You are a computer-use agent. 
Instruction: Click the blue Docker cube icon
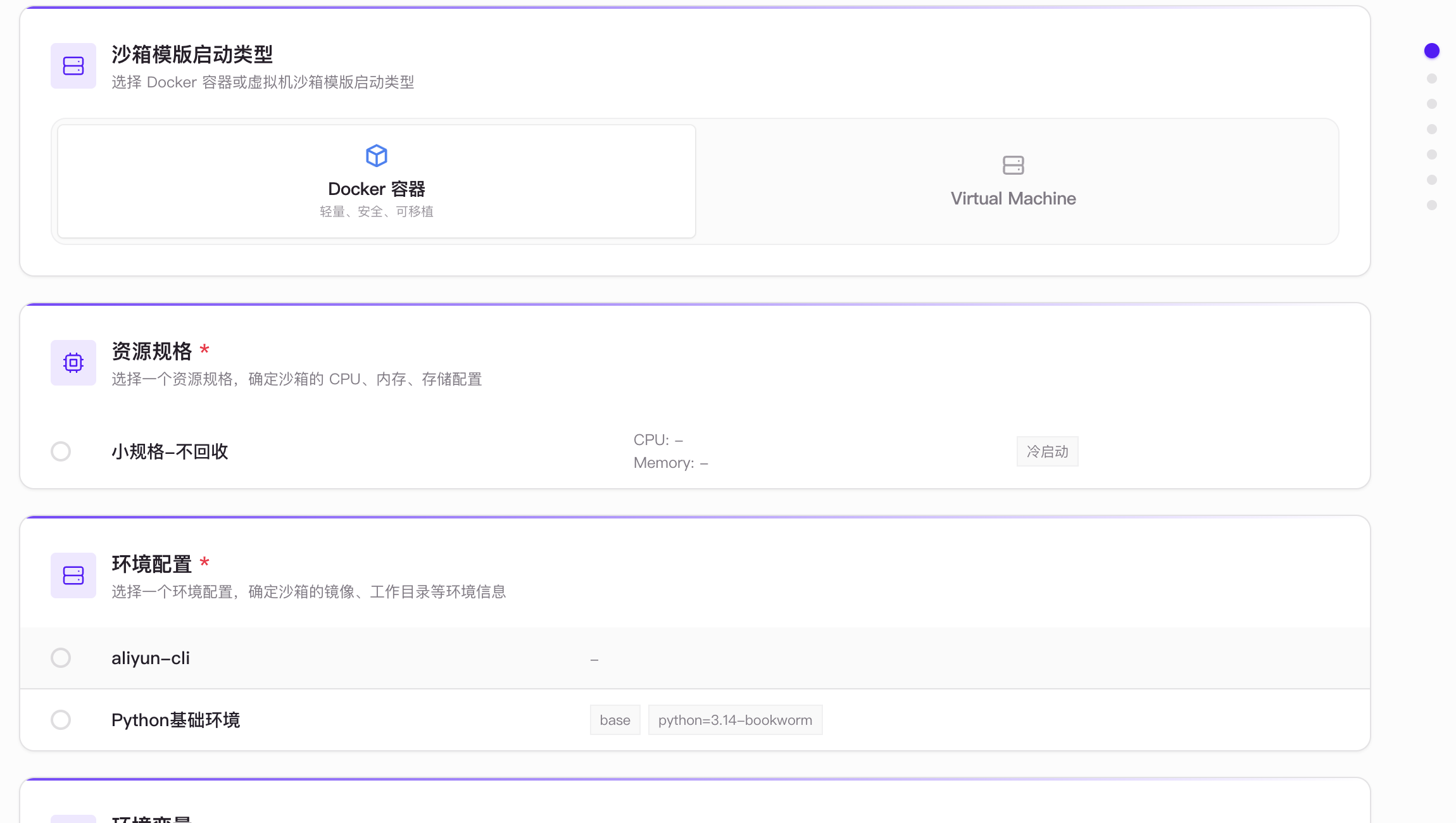click(377, 156)
